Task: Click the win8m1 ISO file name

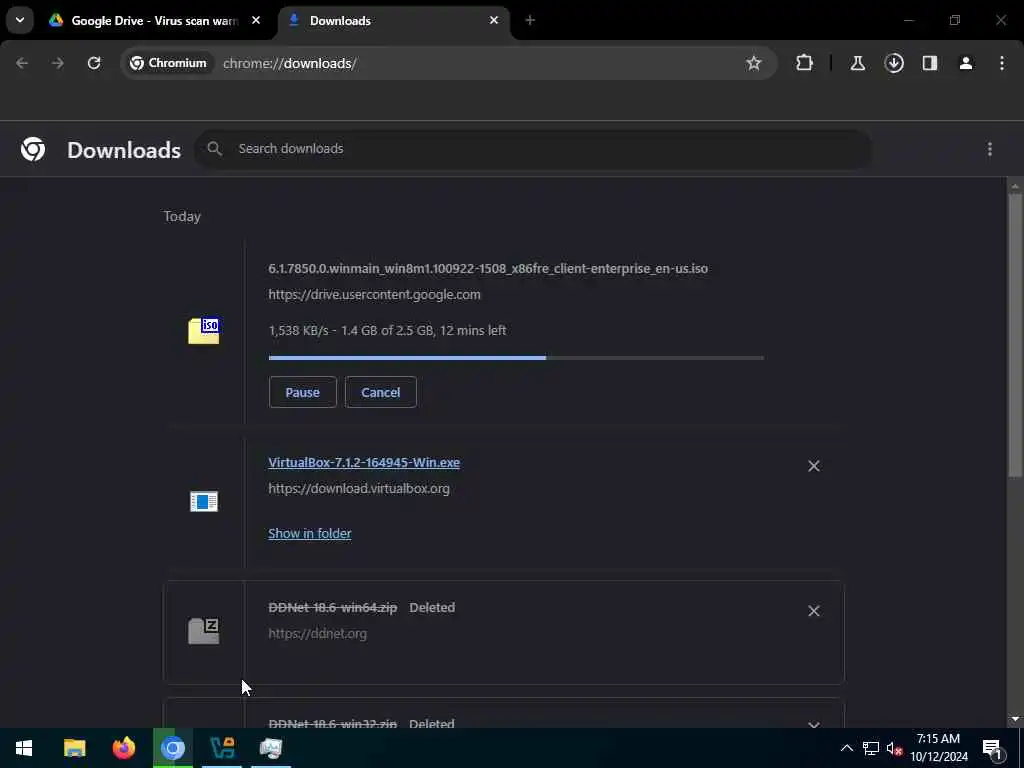Action: pyautogui.click(x=488, y=268)
